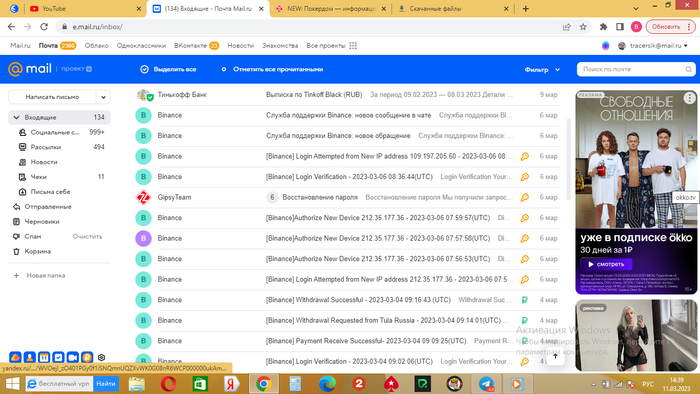
Task: Open the video calls icon in sidebar footer
Action: click(x=72, y=357)
